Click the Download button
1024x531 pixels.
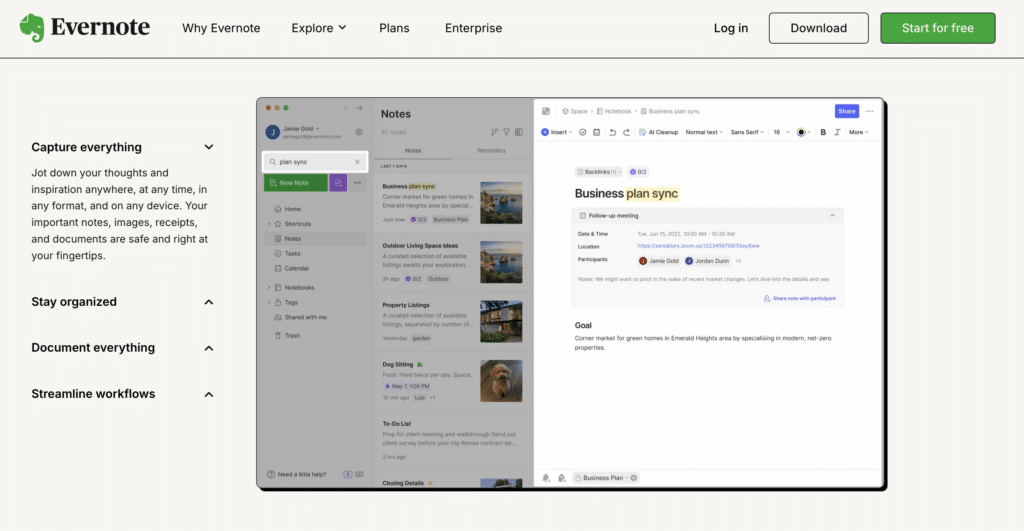pos(818,28)
